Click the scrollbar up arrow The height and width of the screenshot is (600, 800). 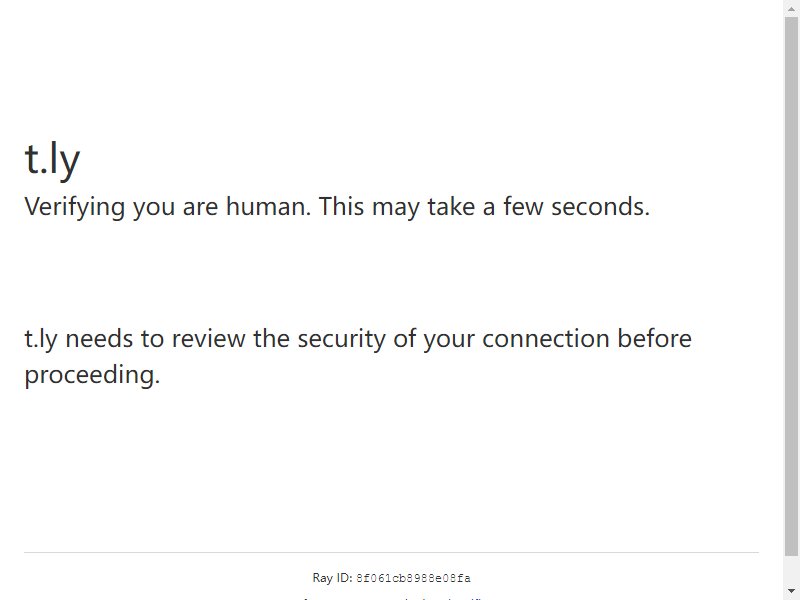[x=791, y=8]
